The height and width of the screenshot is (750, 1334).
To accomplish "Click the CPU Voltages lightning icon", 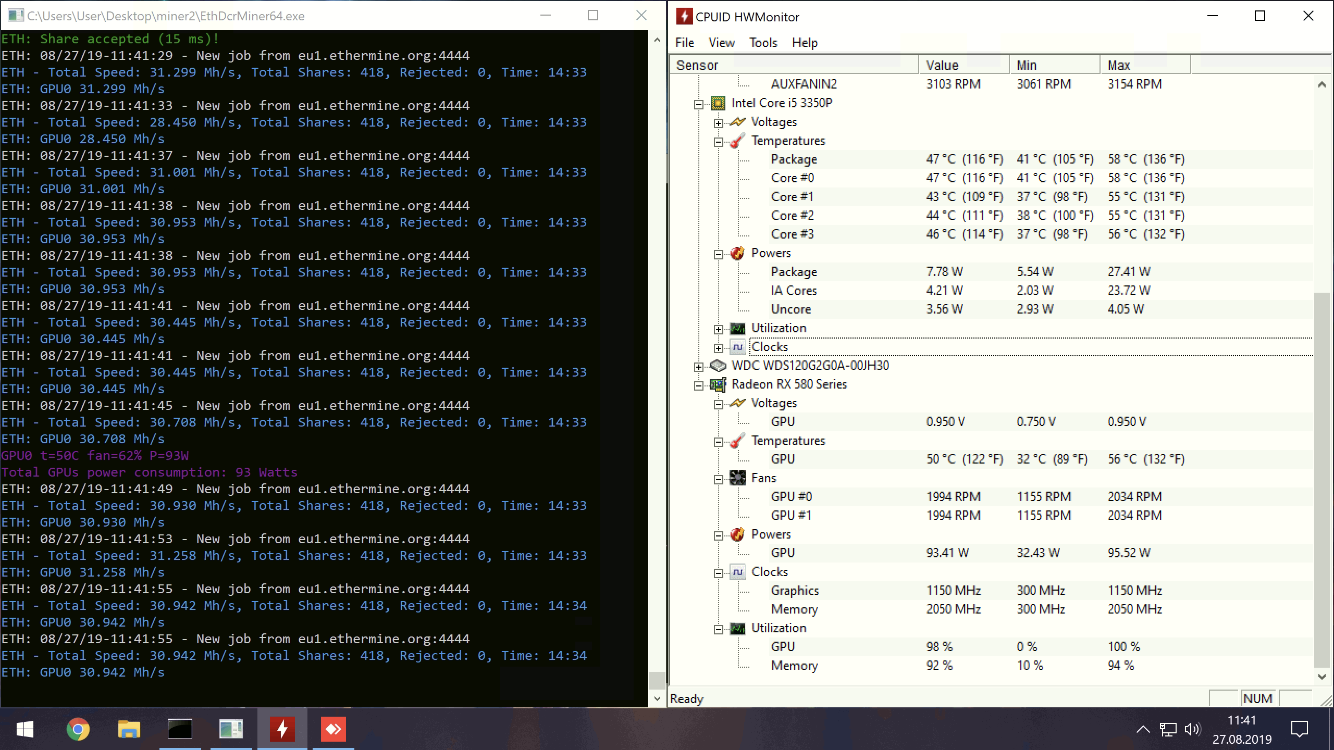I will pos(737,122).
